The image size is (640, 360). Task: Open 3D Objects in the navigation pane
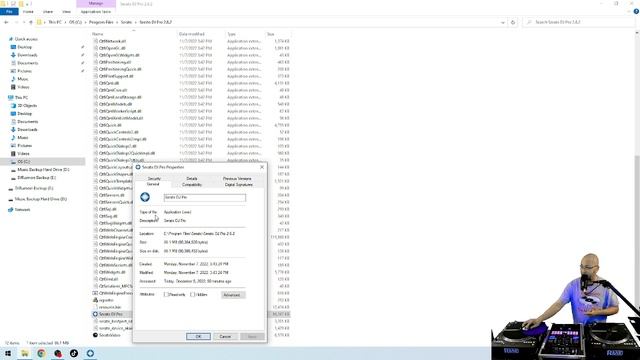27,106
